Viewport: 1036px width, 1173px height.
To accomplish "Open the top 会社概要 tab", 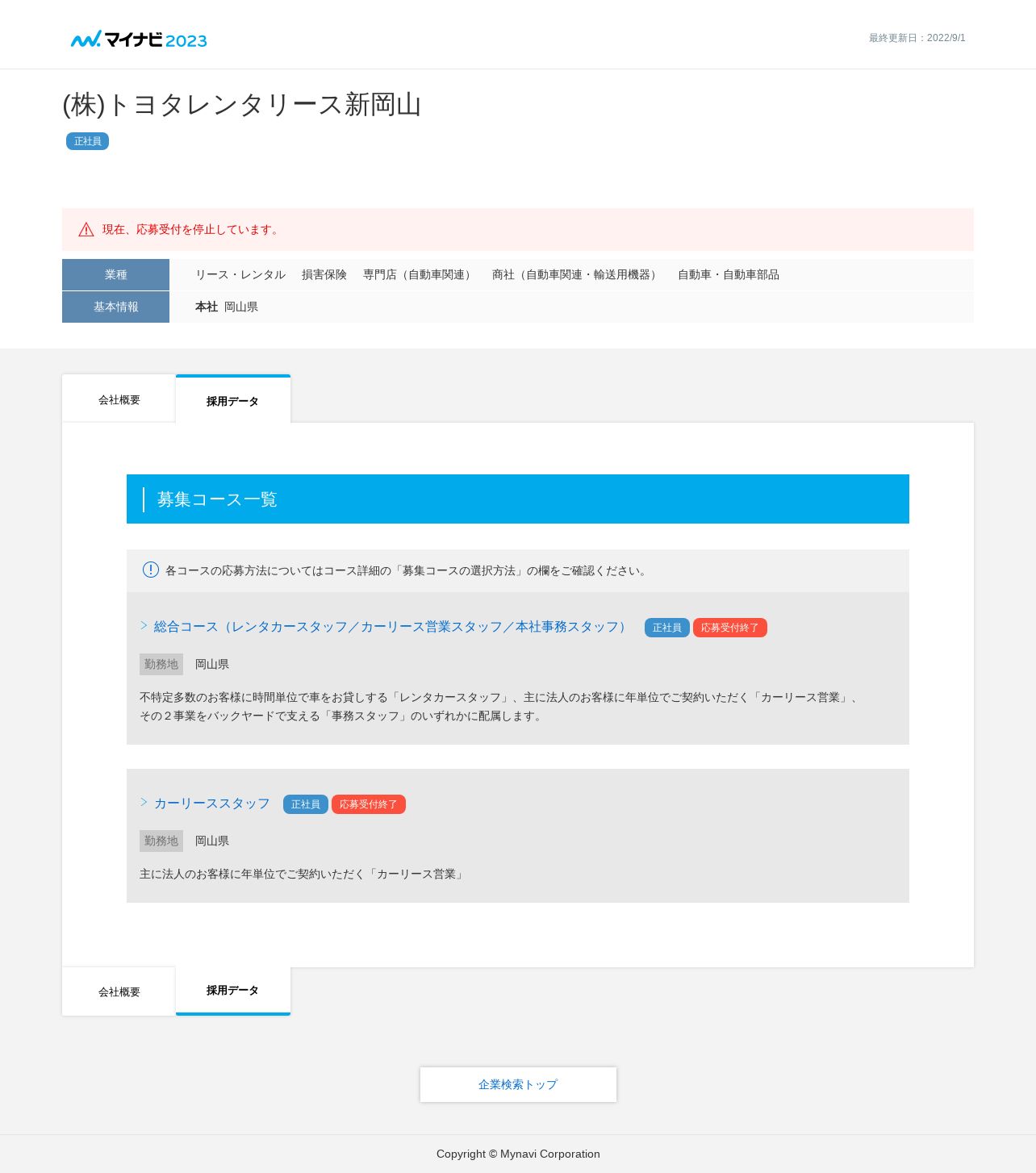I will 119,399.
